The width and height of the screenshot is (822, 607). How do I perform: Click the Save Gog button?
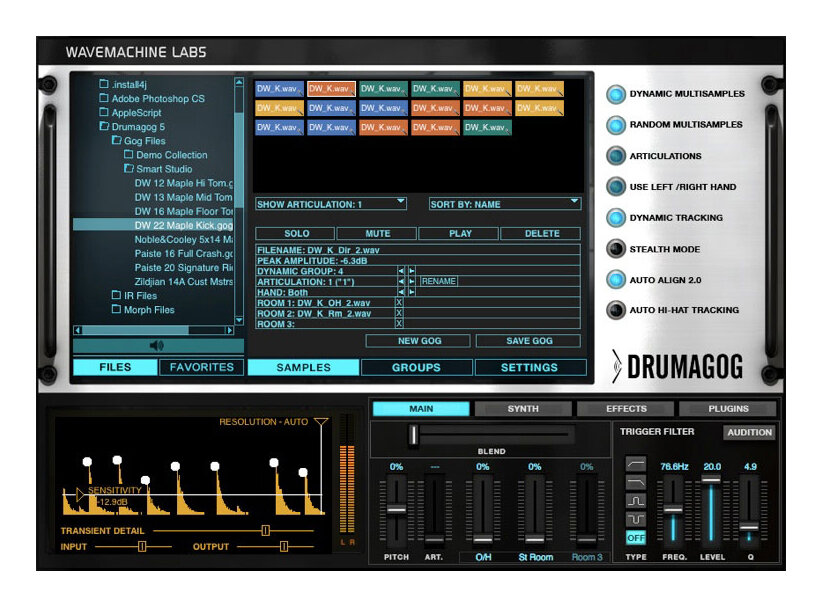click(528, 341)
